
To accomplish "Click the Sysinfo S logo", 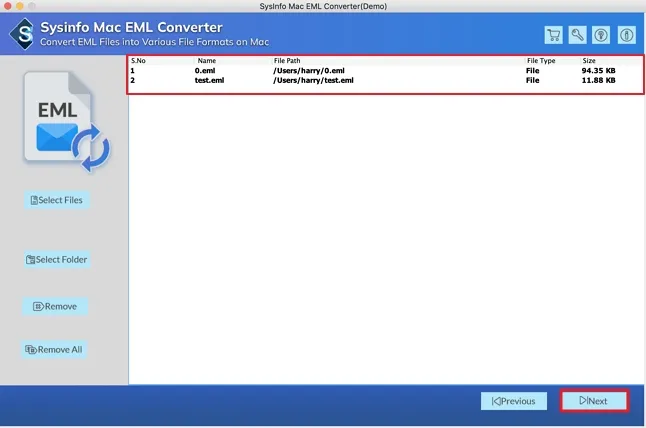I will tap(23, 34).
